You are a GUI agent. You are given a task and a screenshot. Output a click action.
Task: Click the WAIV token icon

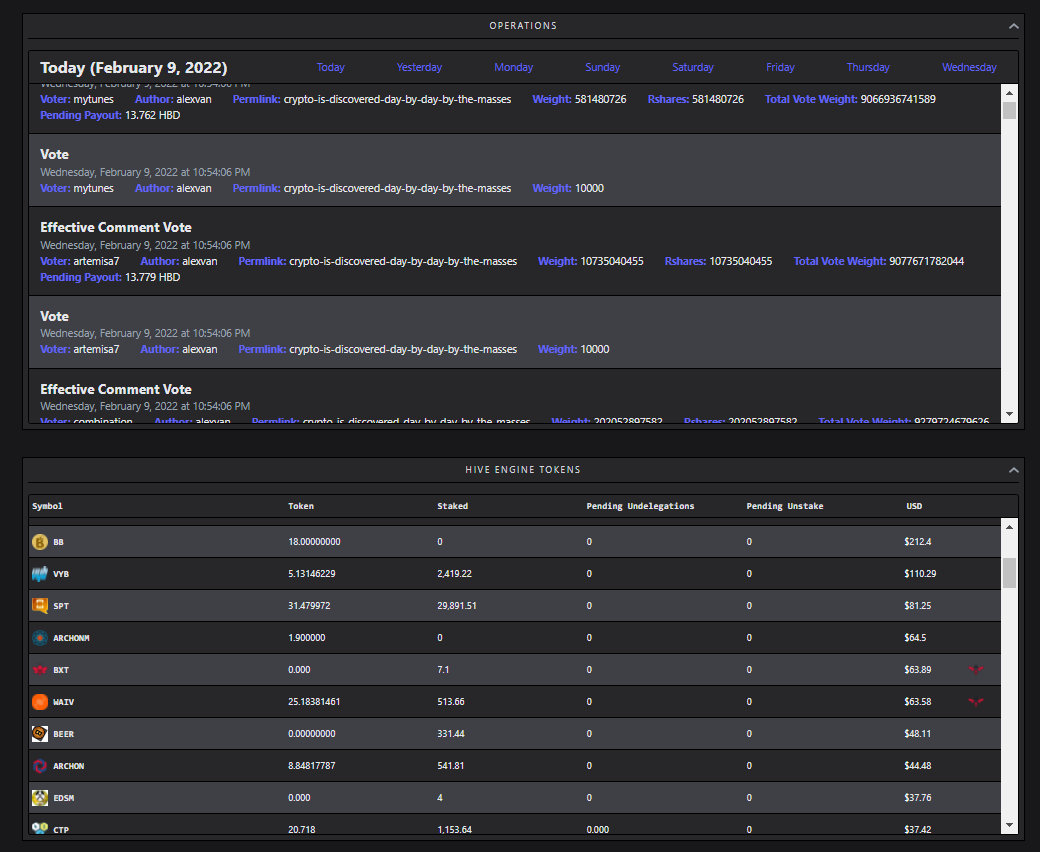(x=40, y=701)
